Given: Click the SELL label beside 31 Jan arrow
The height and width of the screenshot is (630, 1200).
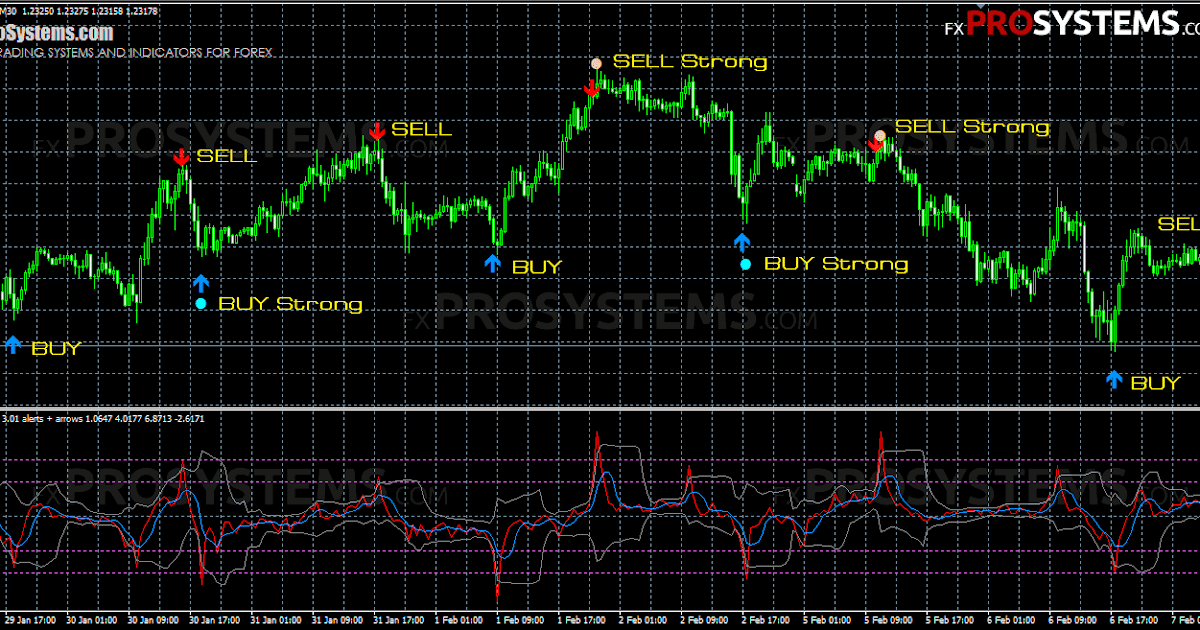Looking at the screenshot, I should [422, 129].
